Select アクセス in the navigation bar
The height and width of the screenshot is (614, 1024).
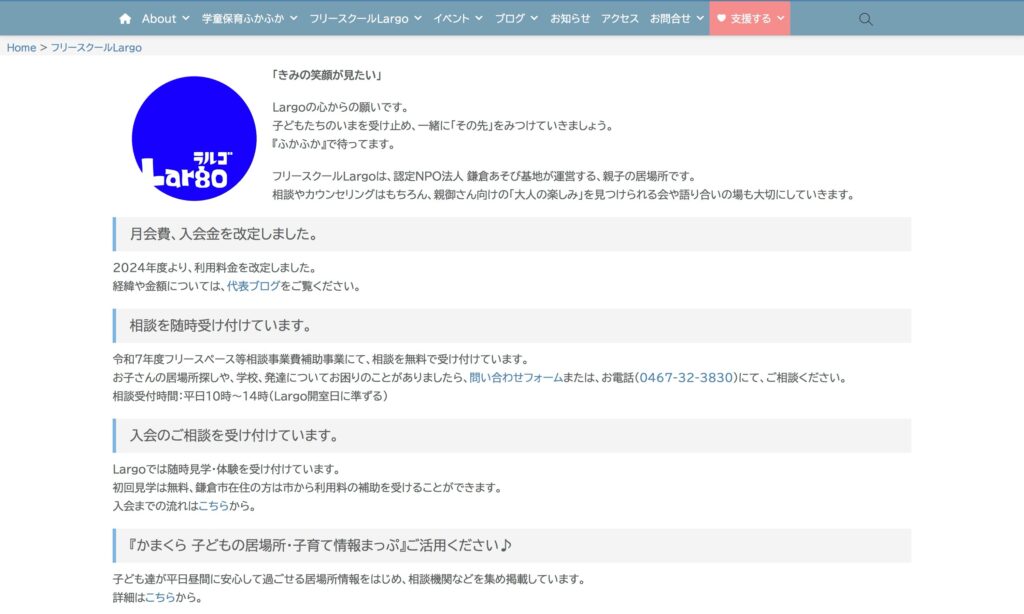620,18
